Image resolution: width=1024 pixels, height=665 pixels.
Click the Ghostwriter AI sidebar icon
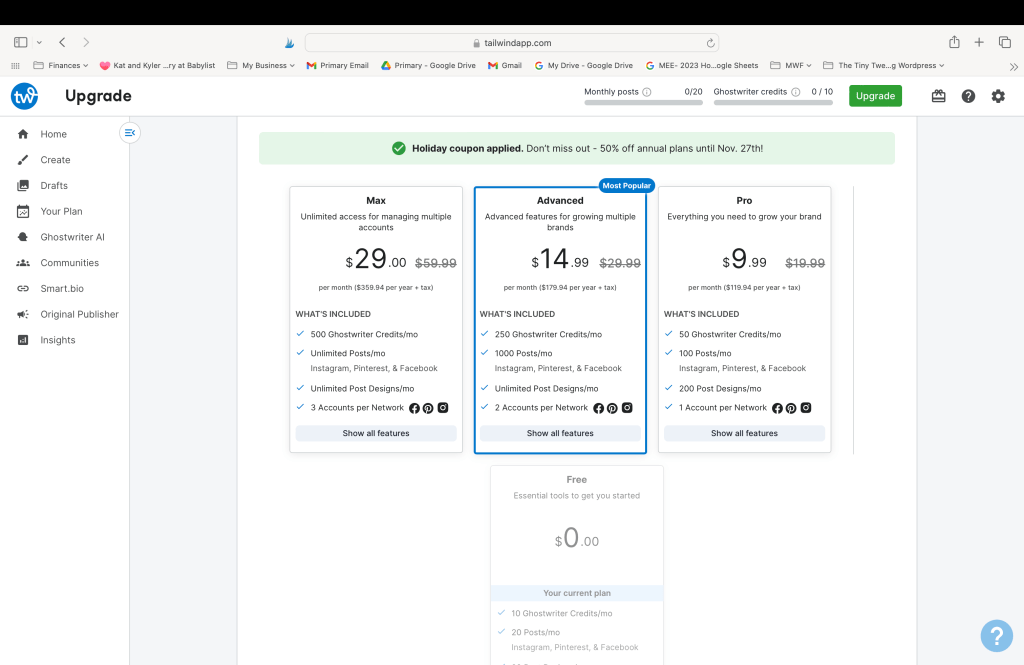tap(22, 237)
